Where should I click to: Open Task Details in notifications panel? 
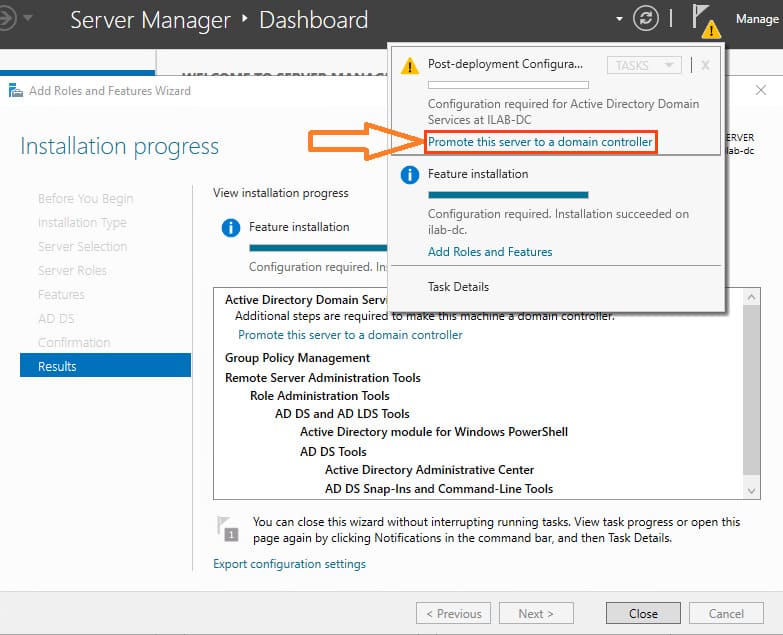click(x=458, y=287)
